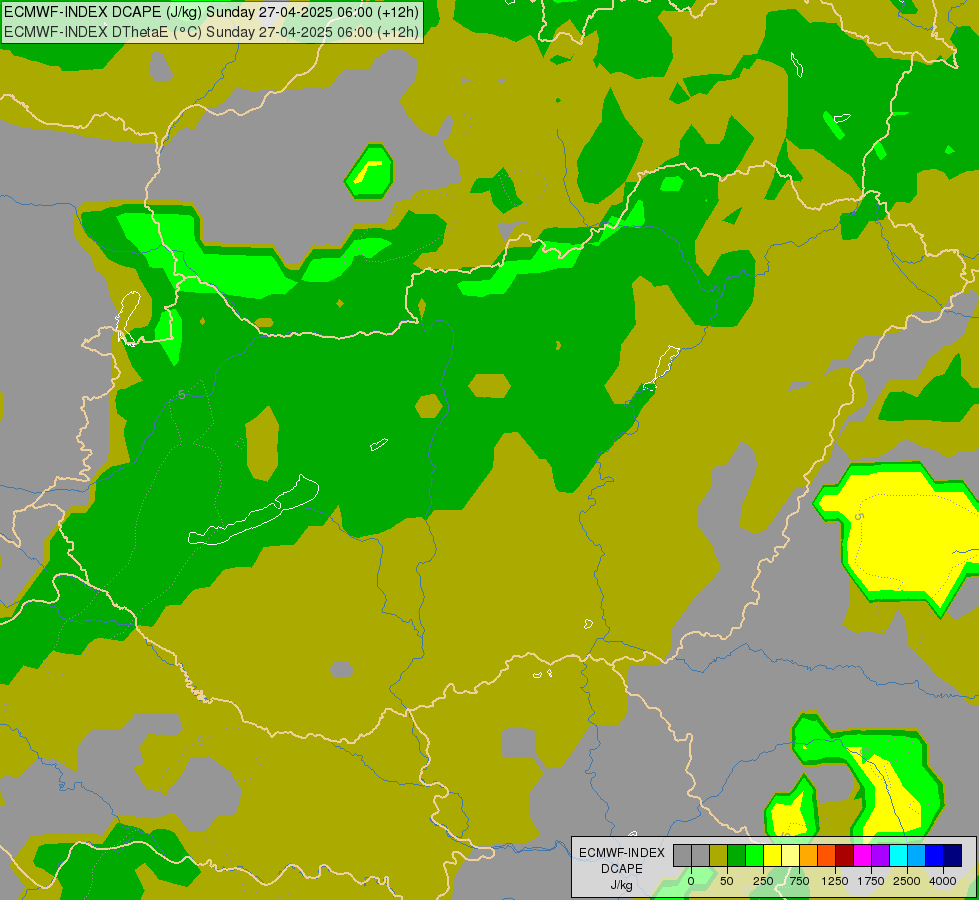Select the dark red legend swatch right of 1250
This screenshot has height=900, width=979.
point(844,855)
